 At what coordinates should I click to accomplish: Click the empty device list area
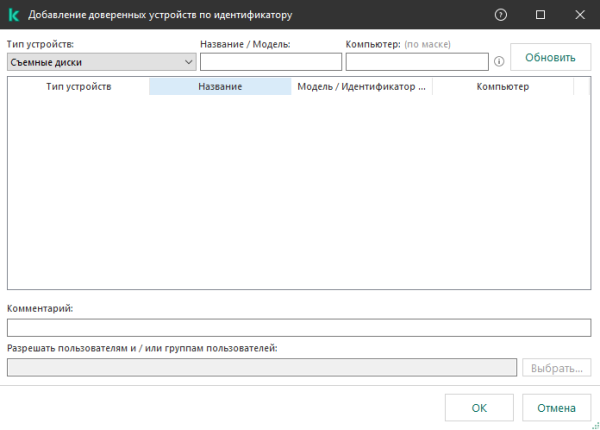point(298,190)
